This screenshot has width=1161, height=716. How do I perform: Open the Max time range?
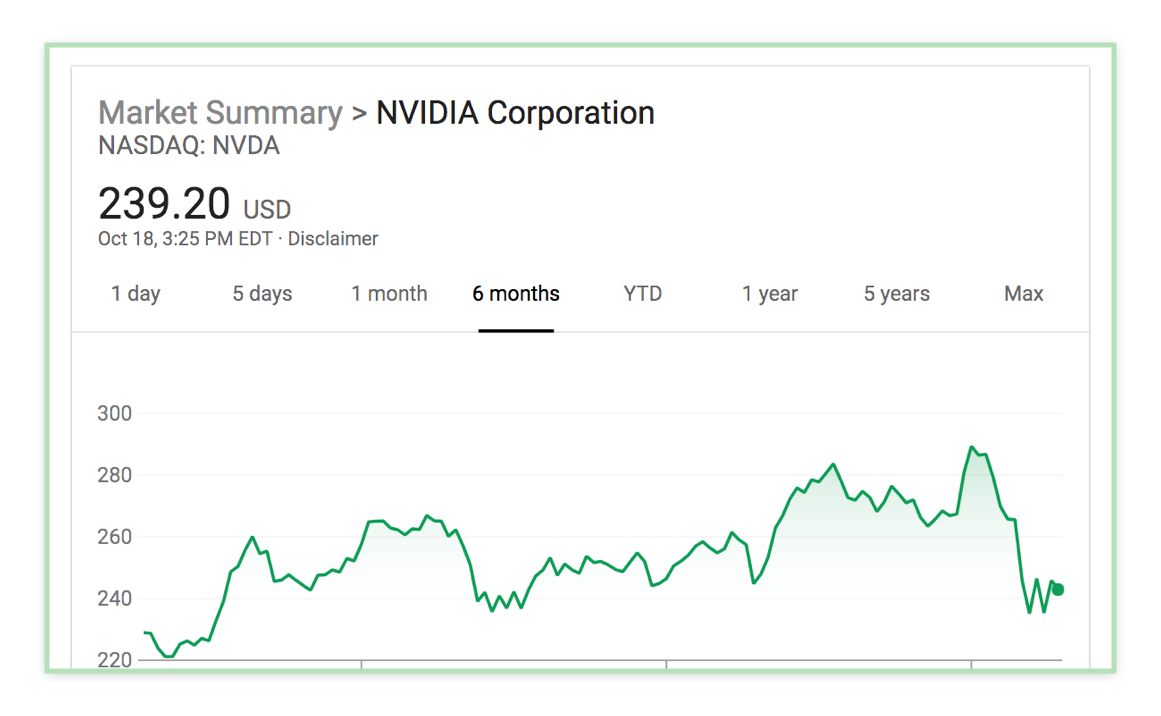pos(1023,294)
